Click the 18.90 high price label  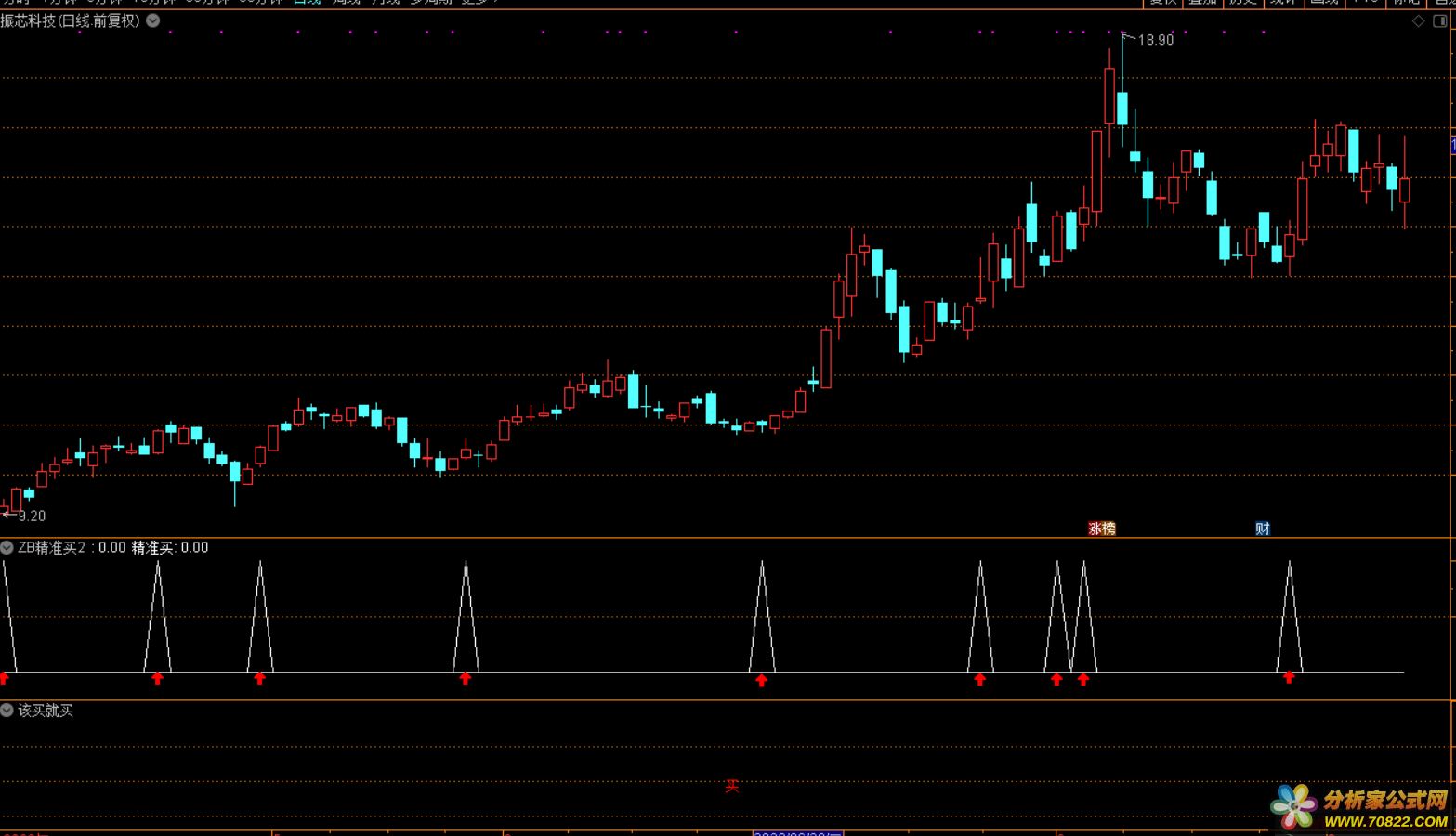point(1156,40)
